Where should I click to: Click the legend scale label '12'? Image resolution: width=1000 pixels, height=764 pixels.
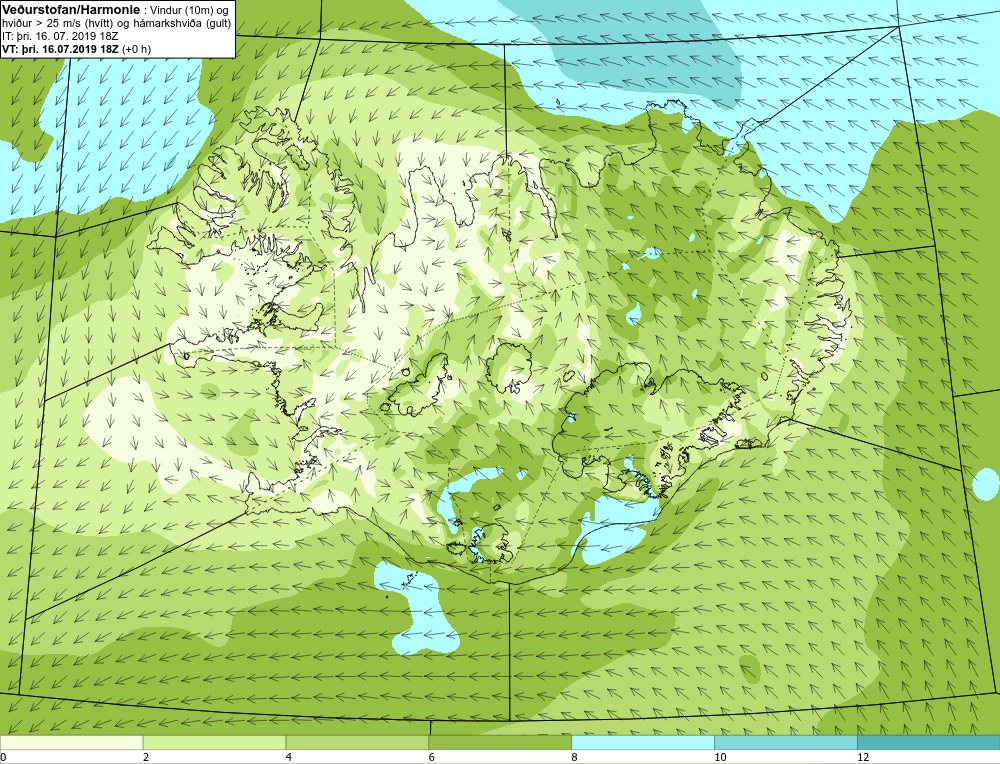(863, 758)
